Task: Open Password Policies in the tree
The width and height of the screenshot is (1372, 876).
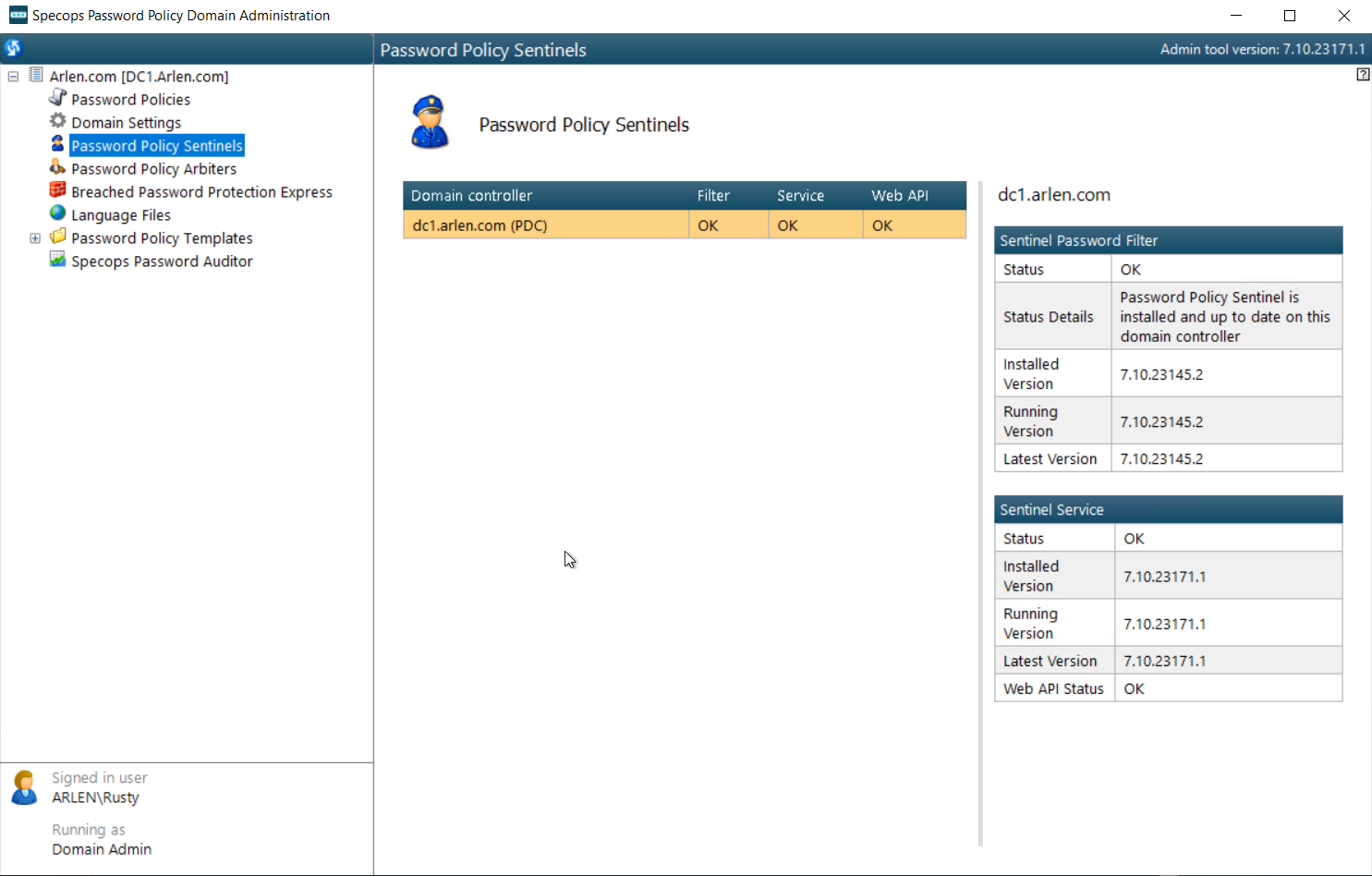Action: tap(131, 100)
